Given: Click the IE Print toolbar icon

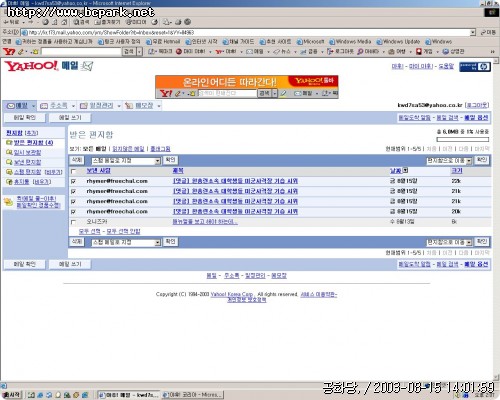Looking at the screenshot, I should [x=178, y=22].
